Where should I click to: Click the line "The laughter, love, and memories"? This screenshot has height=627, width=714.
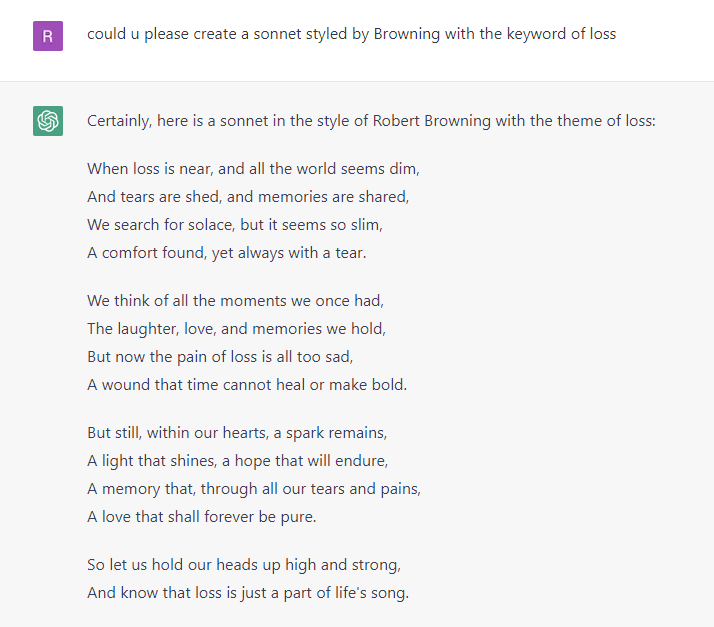click(236, 328)
